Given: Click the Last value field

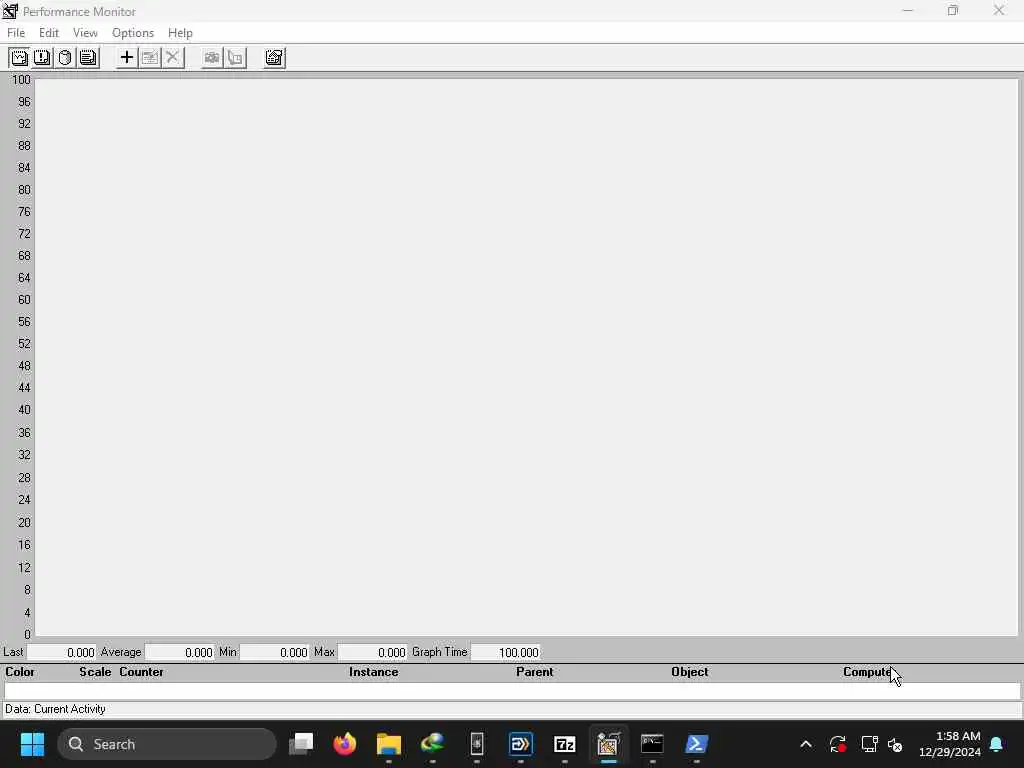Looking at the screenshot, I should pyautogui.click(x=61, y=652).
